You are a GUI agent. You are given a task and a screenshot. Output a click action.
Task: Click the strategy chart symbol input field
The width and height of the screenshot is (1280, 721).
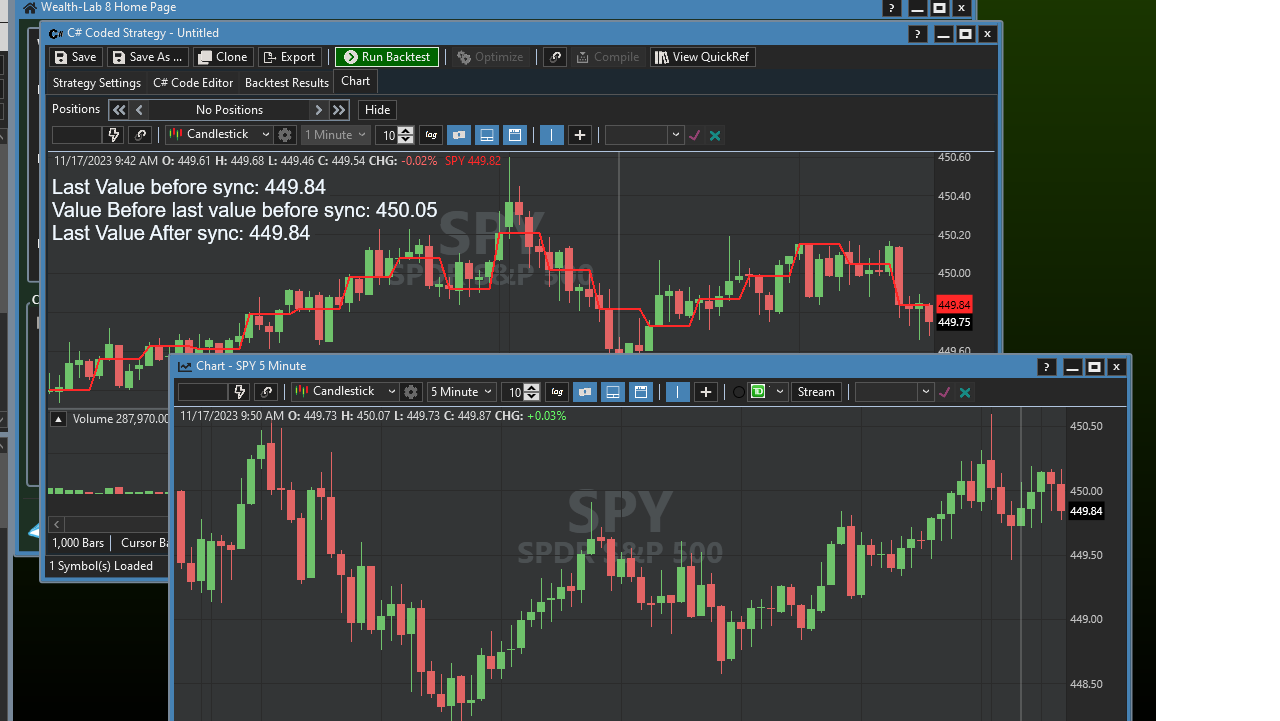(x=77, y=135)
